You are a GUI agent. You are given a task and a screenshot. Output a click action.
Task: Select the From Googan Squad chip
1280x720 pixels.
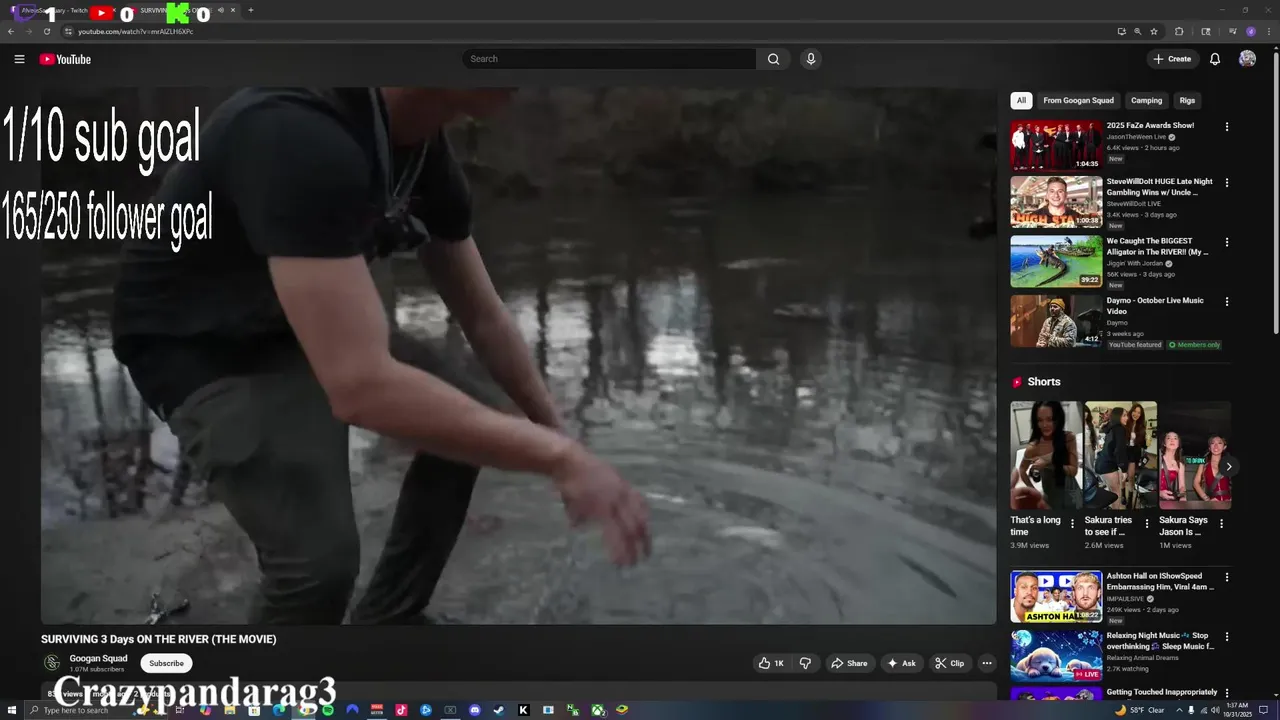click(1078, 100)
